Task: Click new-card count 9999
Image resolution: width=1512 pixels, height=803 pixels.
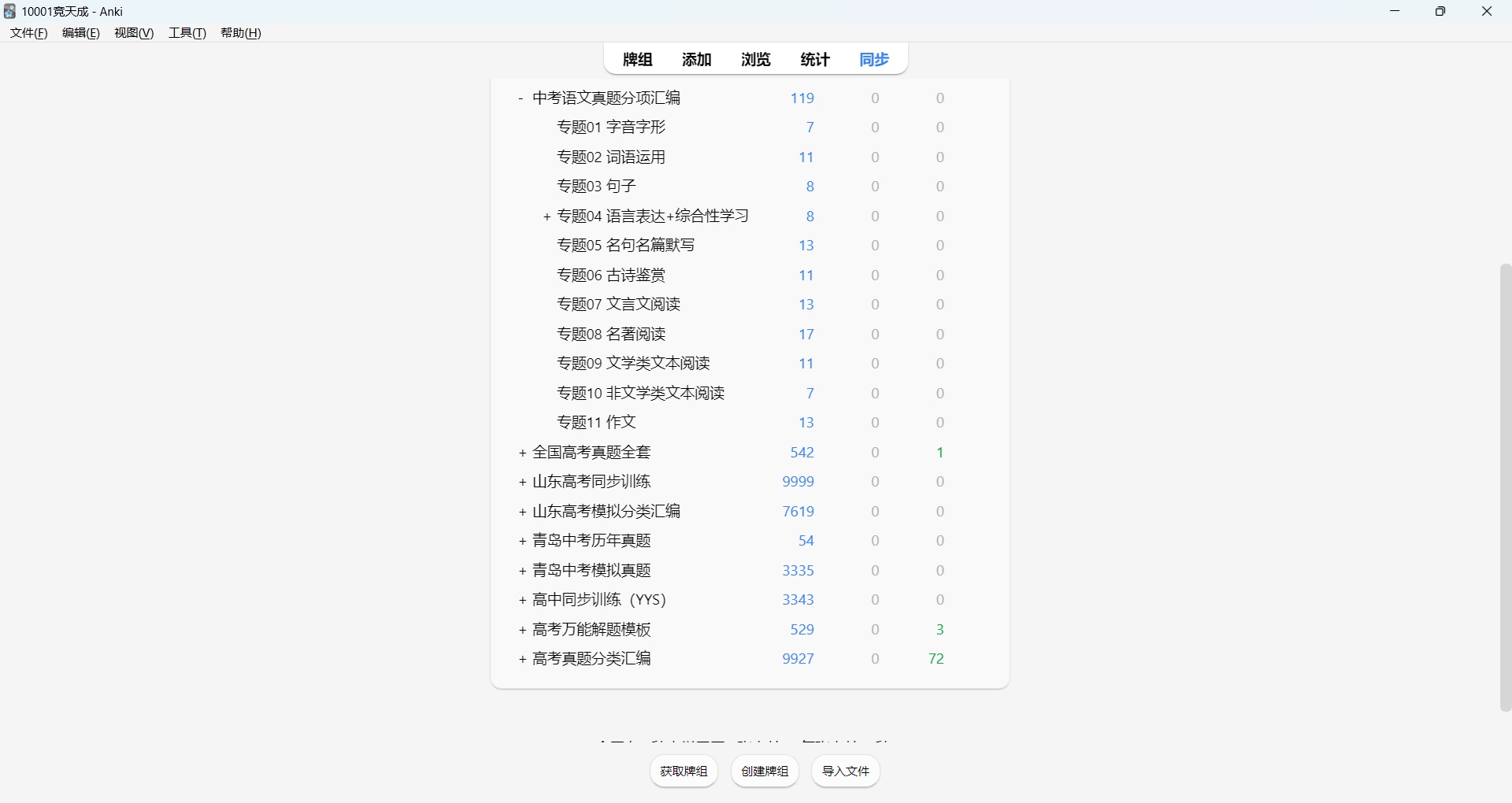Action: coord(799,482)
